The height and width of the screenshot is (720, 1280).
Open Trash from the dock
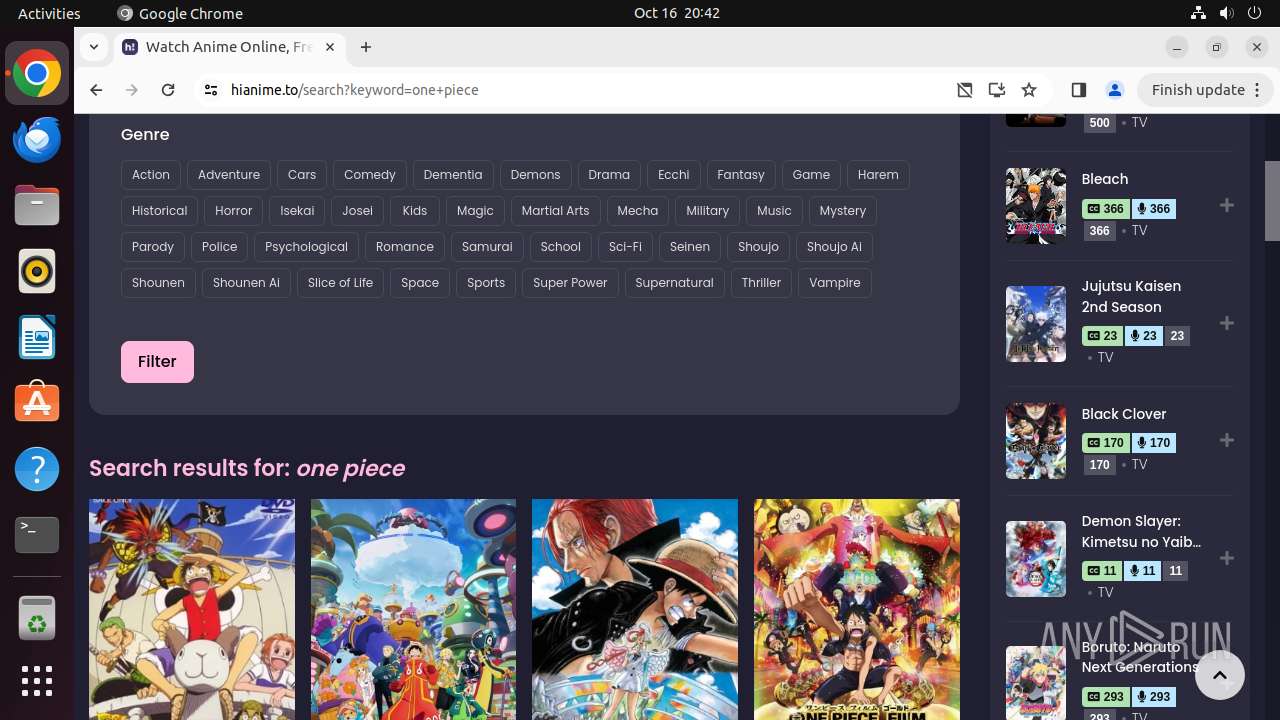37,617
